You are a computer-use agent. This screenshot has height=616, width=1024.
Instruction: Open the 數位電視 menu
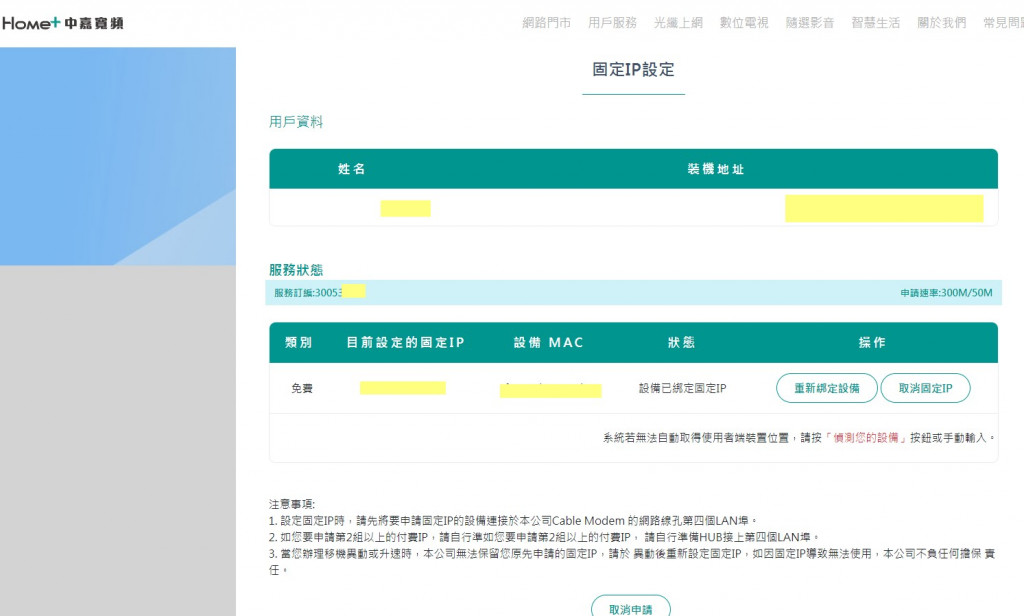pyautogui.click(x=744, y=23)
